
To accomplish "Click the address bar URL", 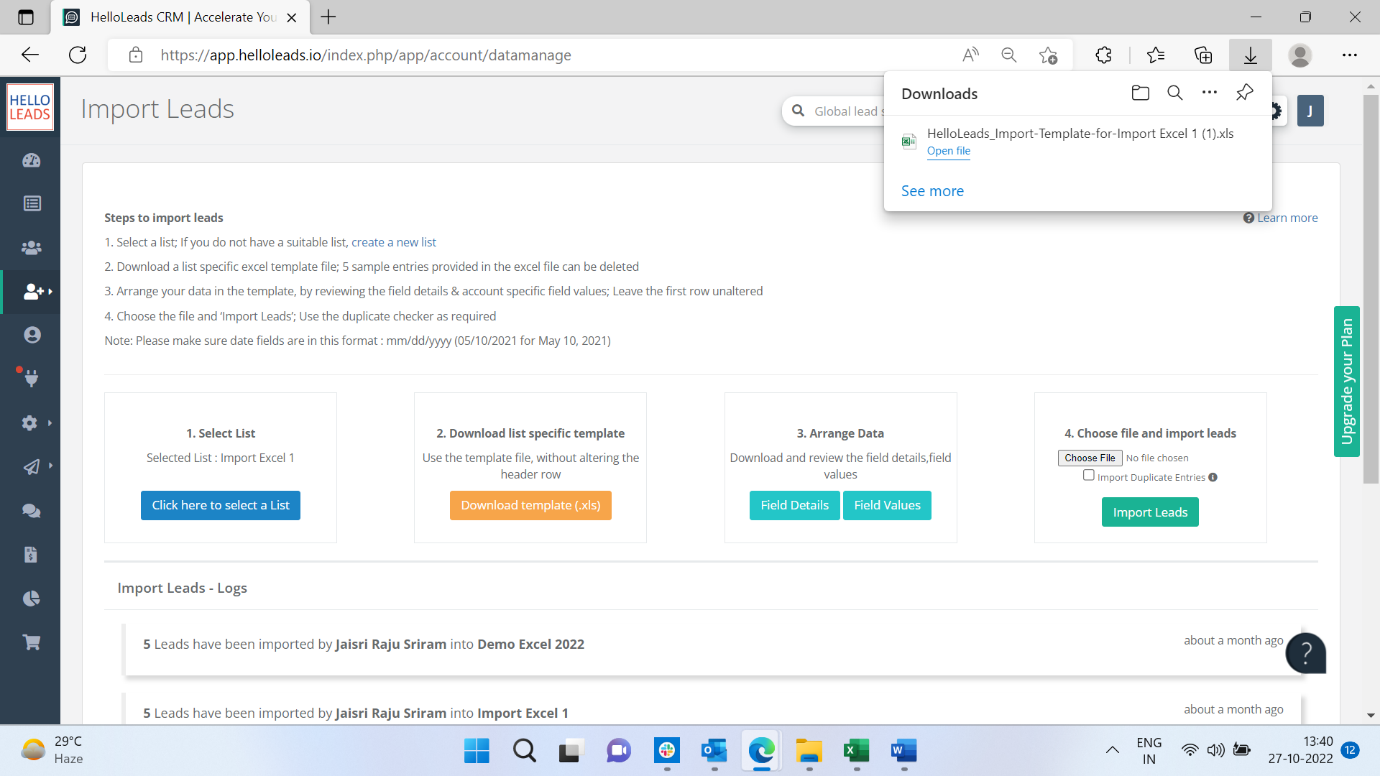I will click(x=366, y=55).
